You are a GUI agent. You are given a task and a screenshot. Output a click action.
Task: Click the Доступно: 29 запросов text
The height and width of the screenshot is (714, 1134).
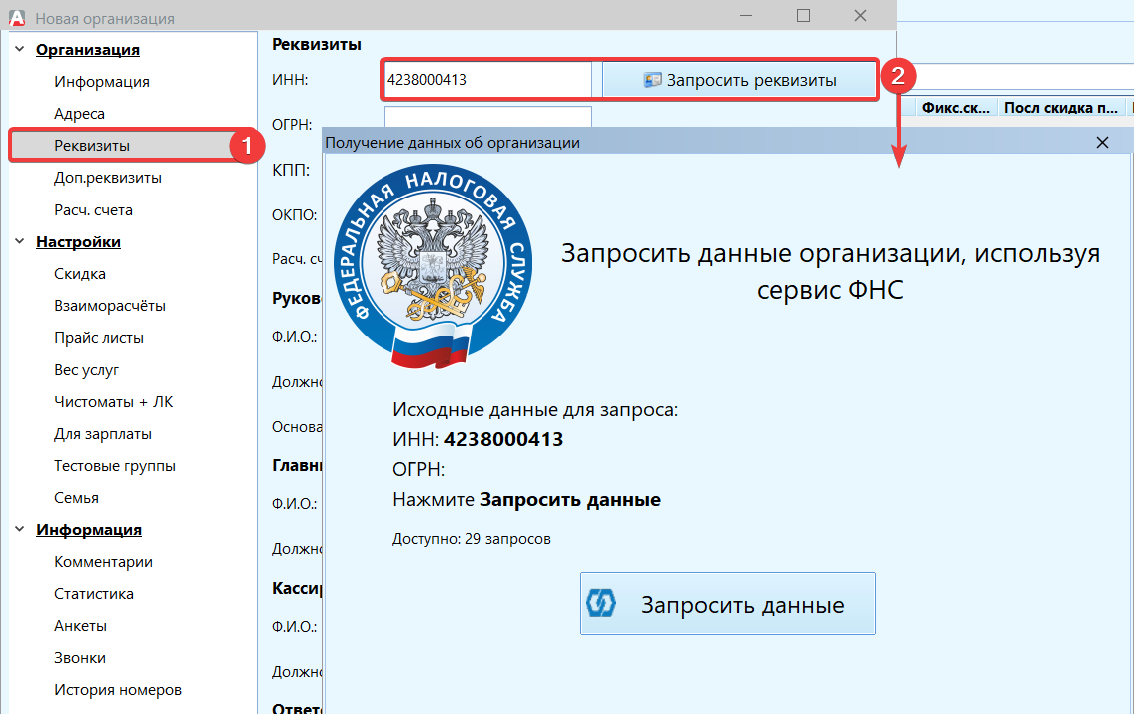[471, 539]
